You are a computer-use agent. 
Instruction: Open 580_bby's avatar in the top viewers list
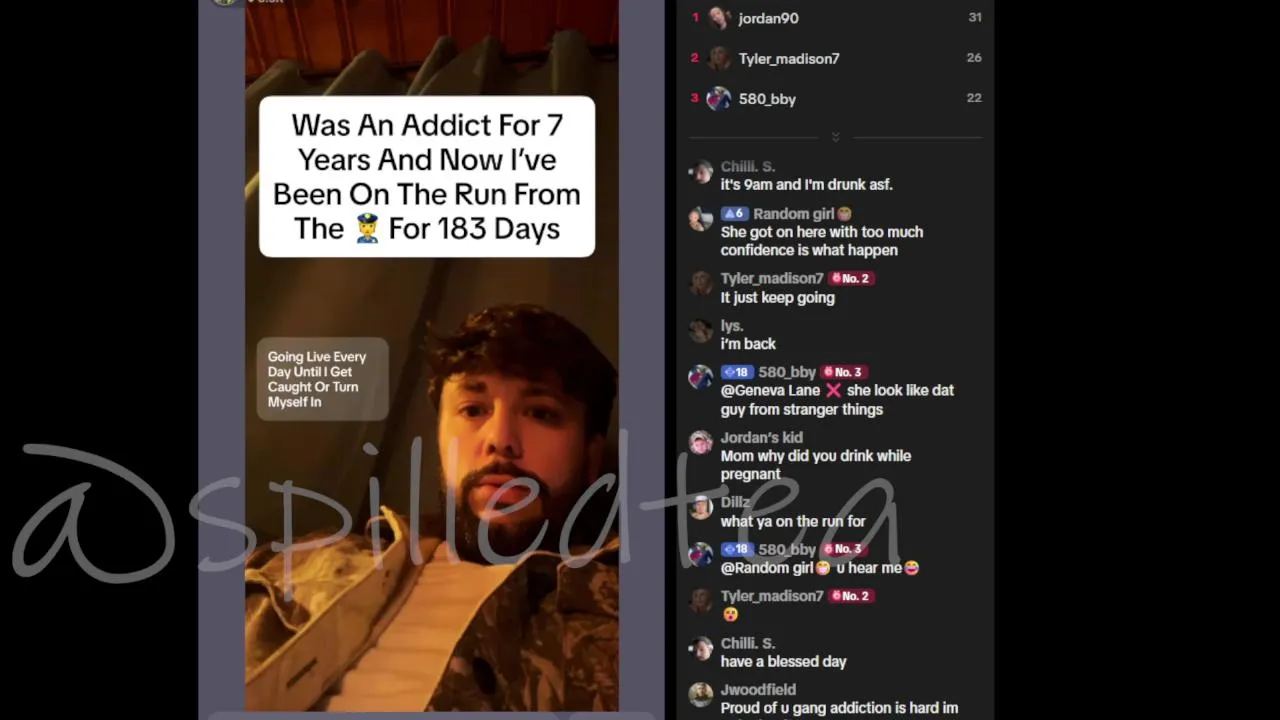719,98
